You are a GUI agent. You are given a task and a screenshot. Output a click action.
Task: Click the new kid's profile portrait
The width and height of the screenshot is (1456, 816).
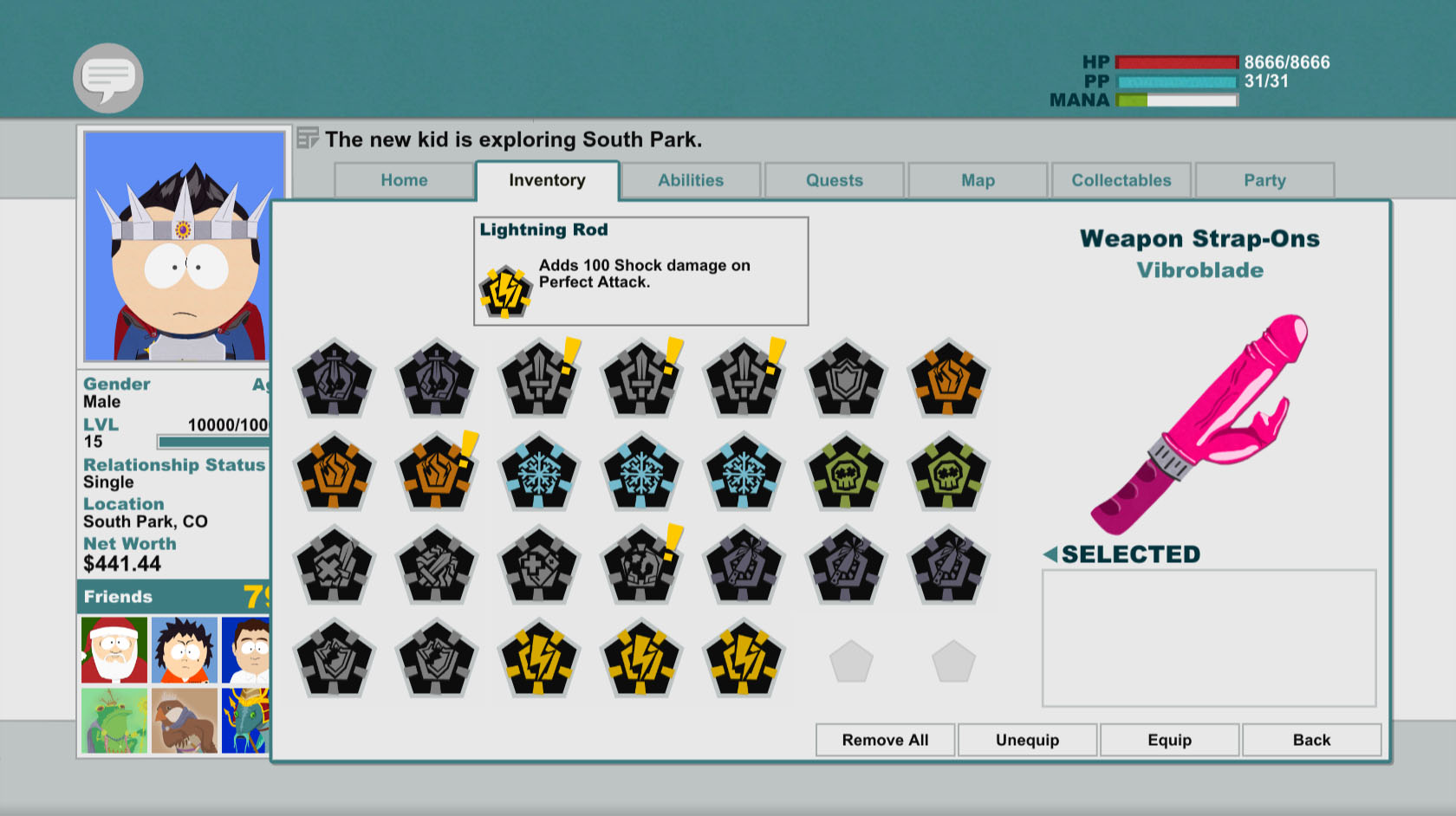click(185, 246)
